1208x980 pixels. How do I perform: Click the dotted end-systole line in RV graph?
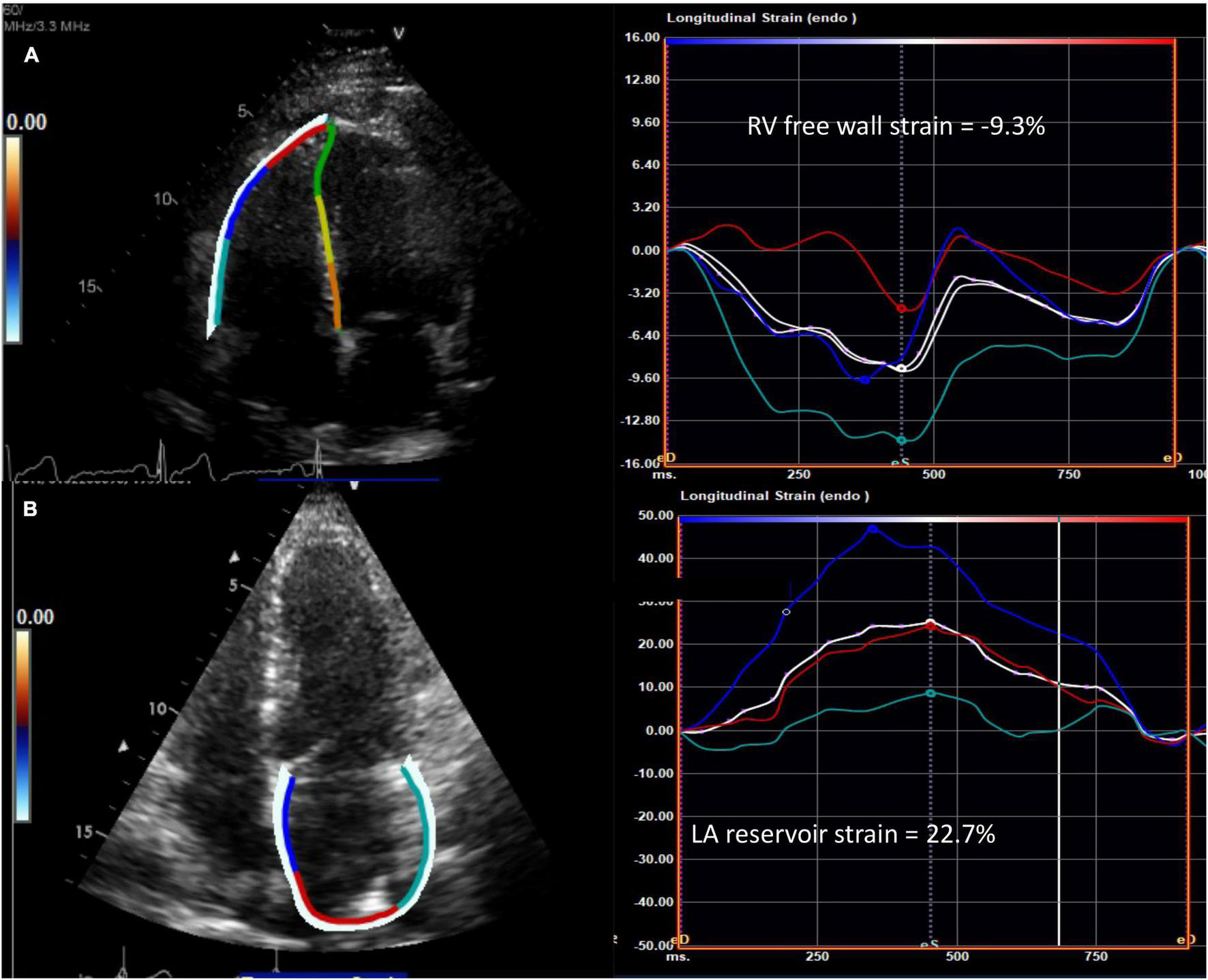(902, 170)
